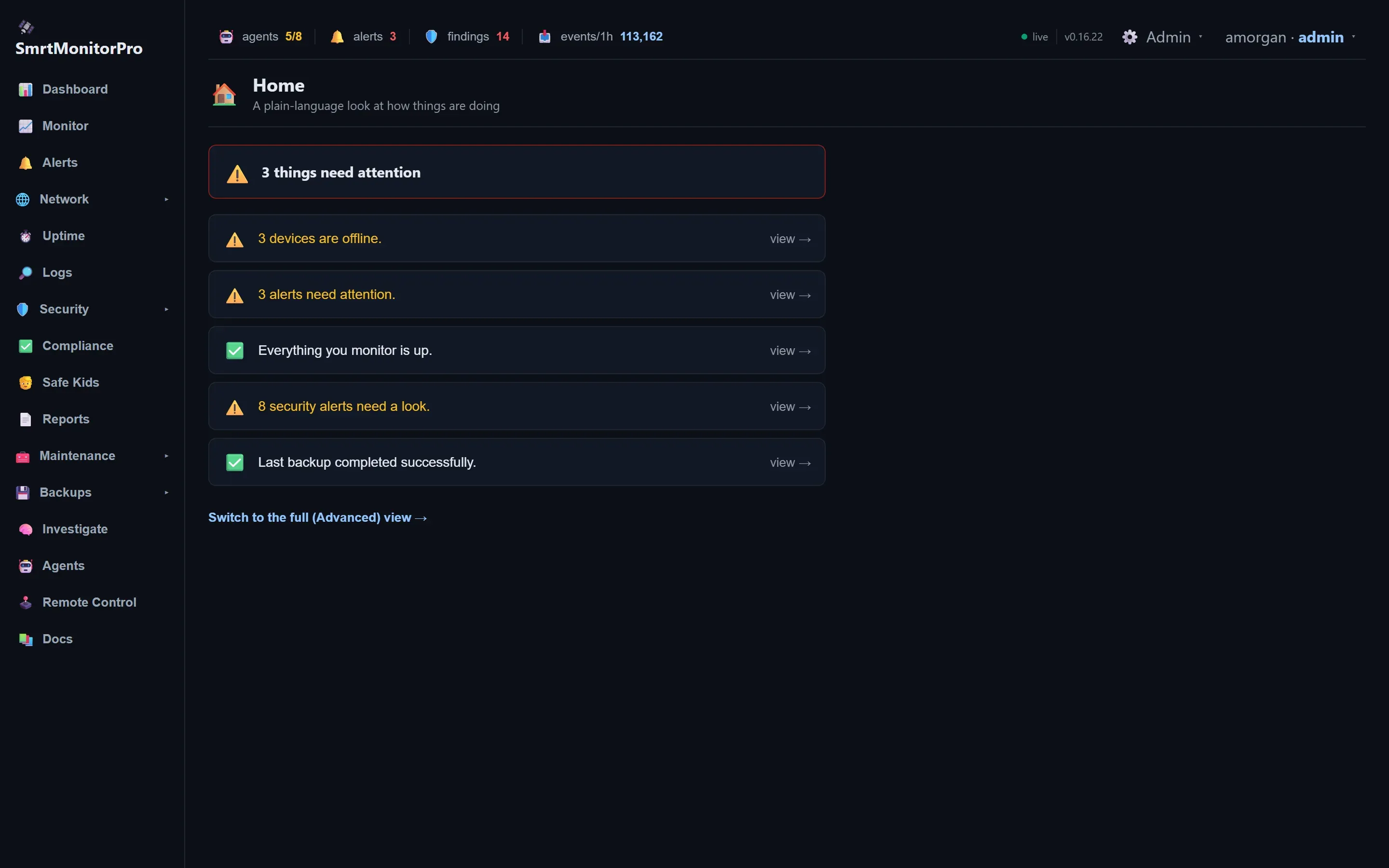Click the findings shield icon in top bar
The height and width of the screenshot is (868, 1389).
pos(431,37)
